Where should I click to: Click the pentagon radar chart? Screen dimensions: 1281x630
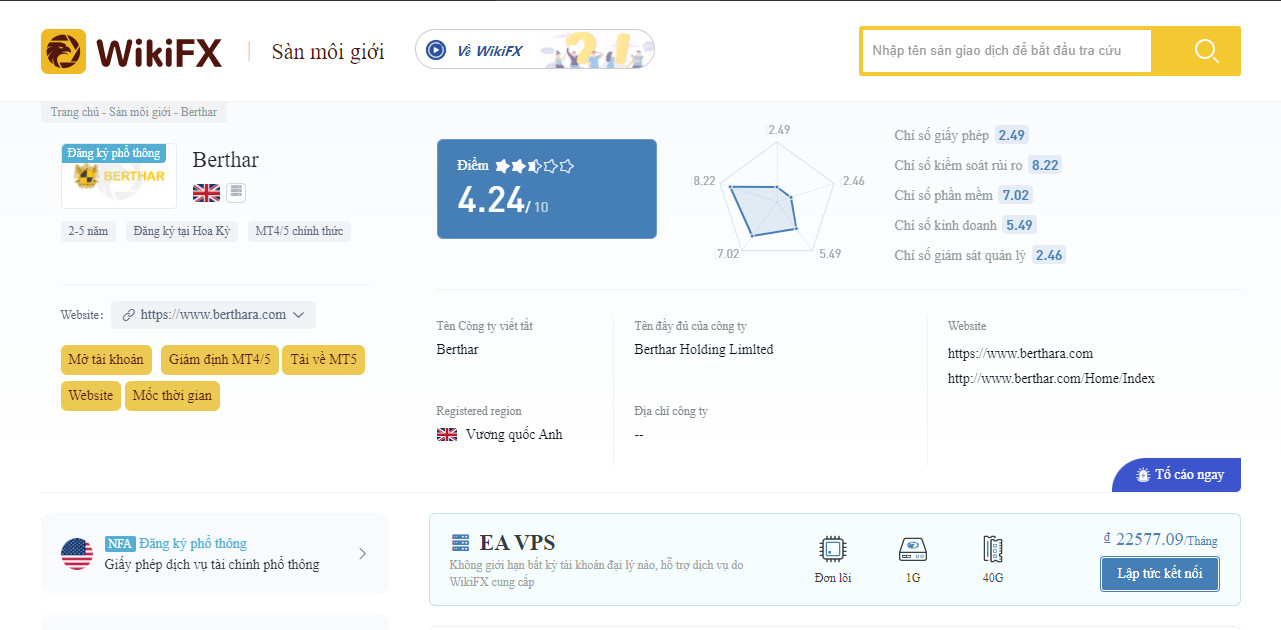pos(777,195)
